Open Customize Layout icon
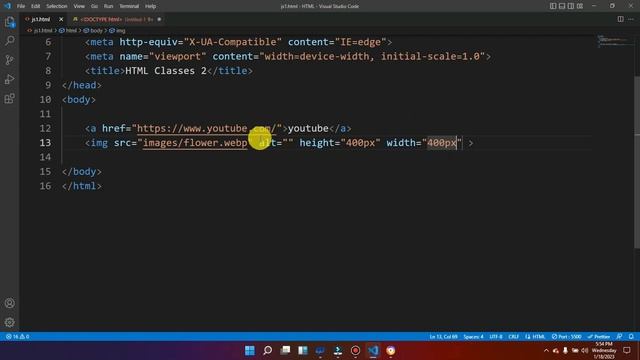 click(580, 6)
